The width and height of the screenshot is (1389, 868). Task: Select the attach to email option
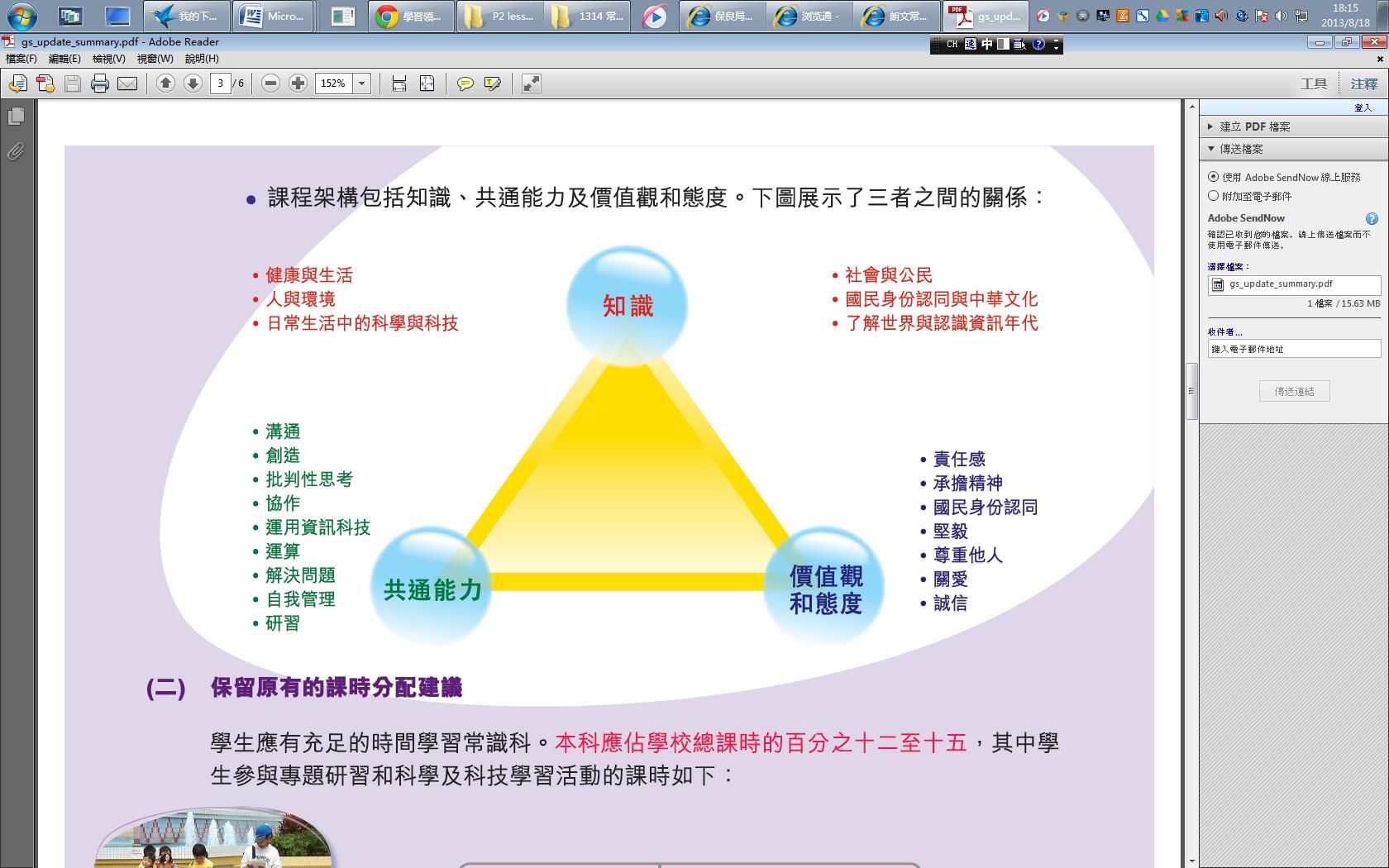coord(1214,196)
